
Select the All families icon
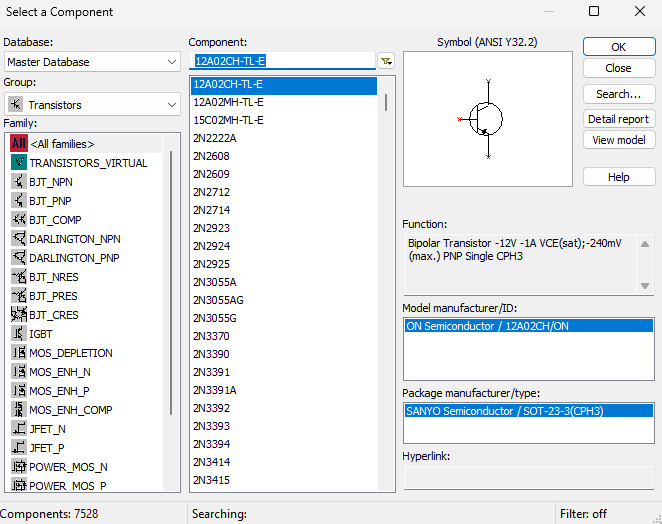pyautogui.click(x=19, y=144)
